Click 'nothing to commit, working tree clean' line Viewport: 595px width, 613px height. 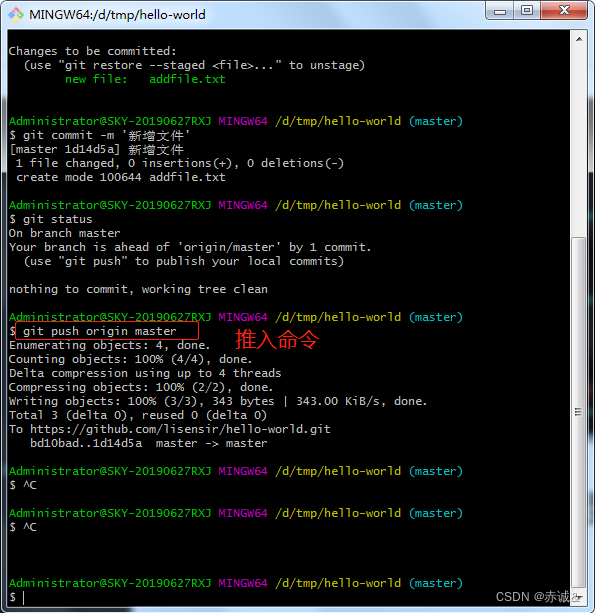point(138,289)
